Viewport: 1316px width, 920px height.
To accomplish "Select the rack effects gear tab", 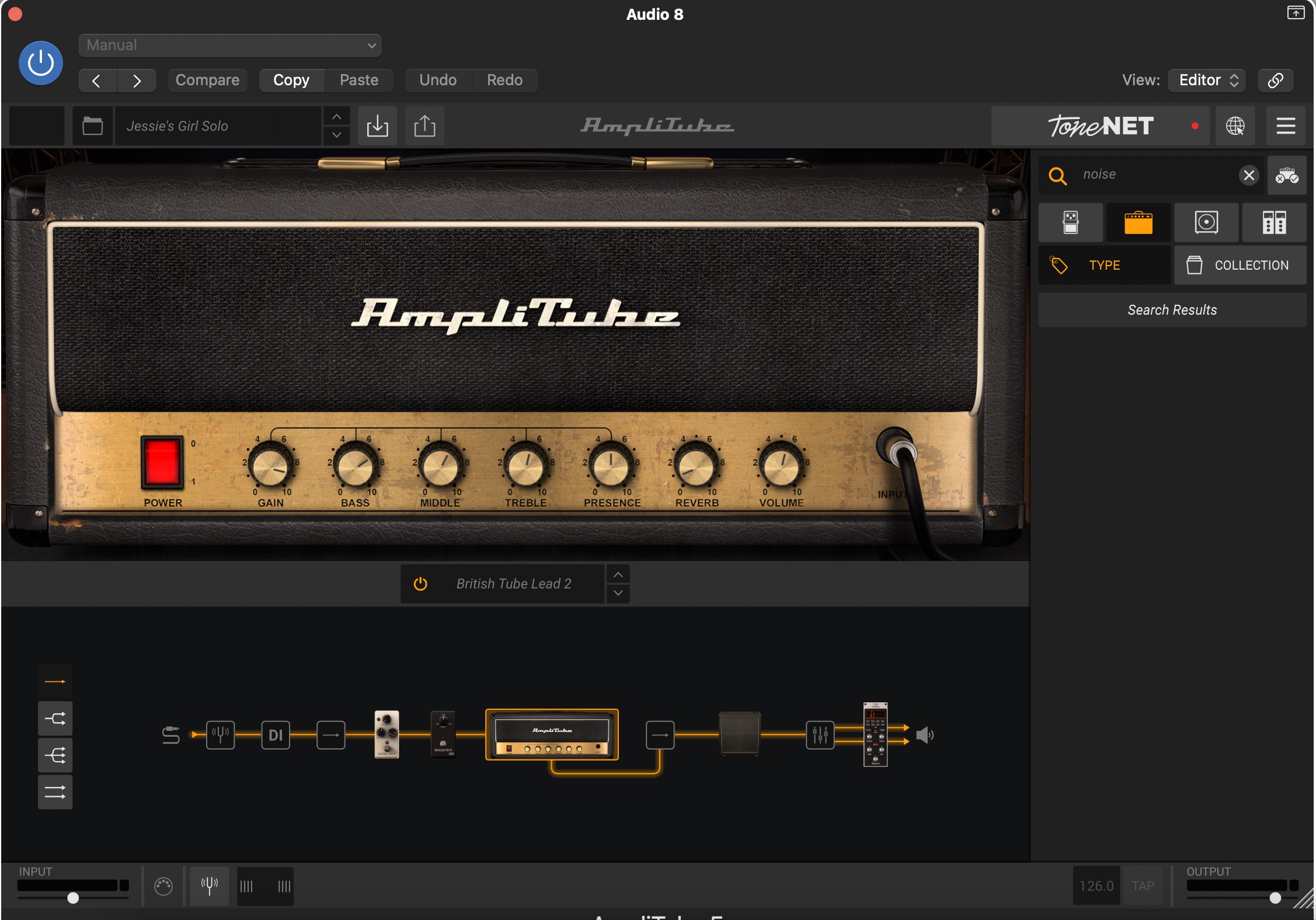I will 1274,222.
